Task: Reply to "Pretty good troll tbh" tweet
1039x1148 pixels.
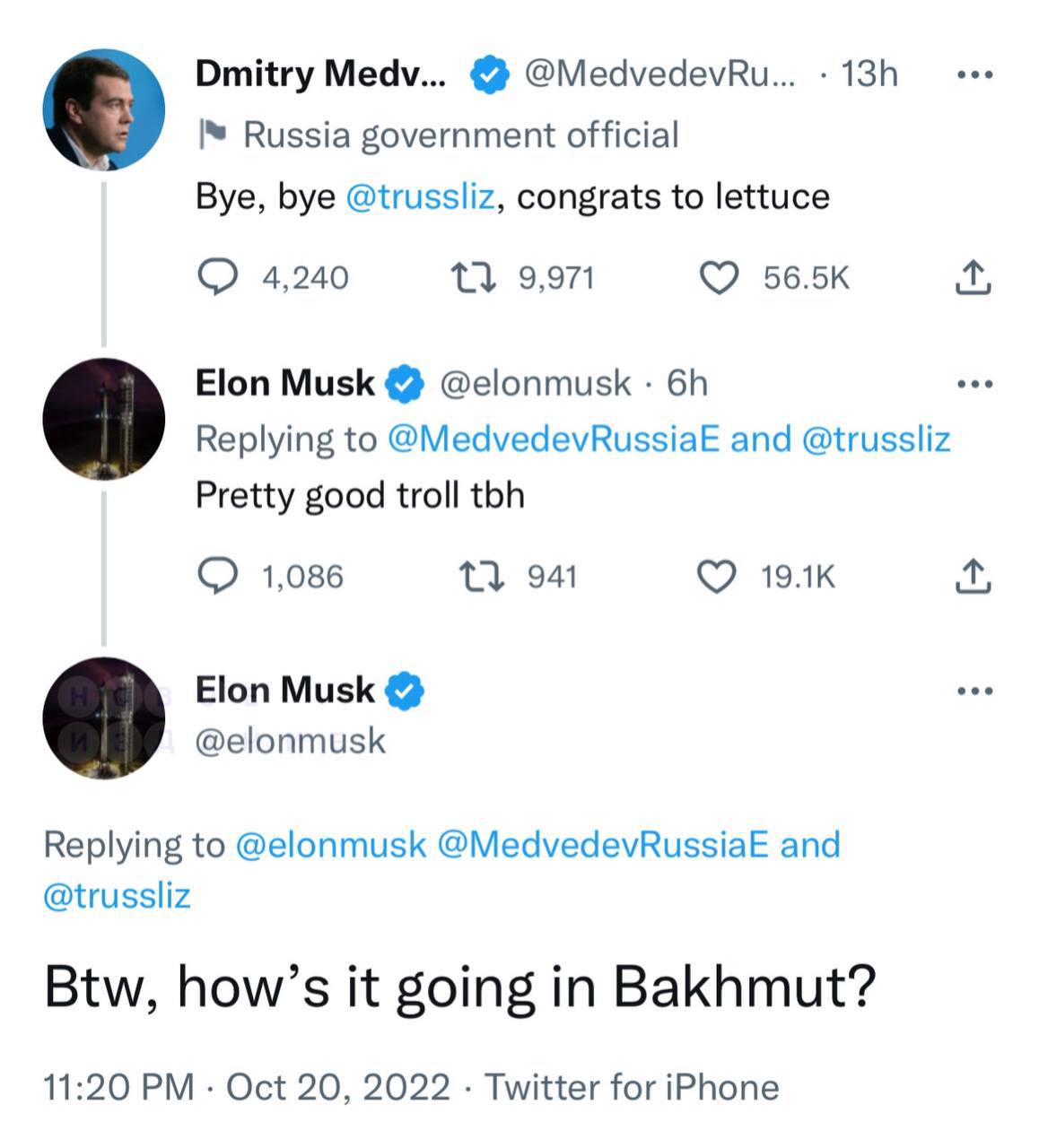Action: pyautogui.click(x=217, y=576)
